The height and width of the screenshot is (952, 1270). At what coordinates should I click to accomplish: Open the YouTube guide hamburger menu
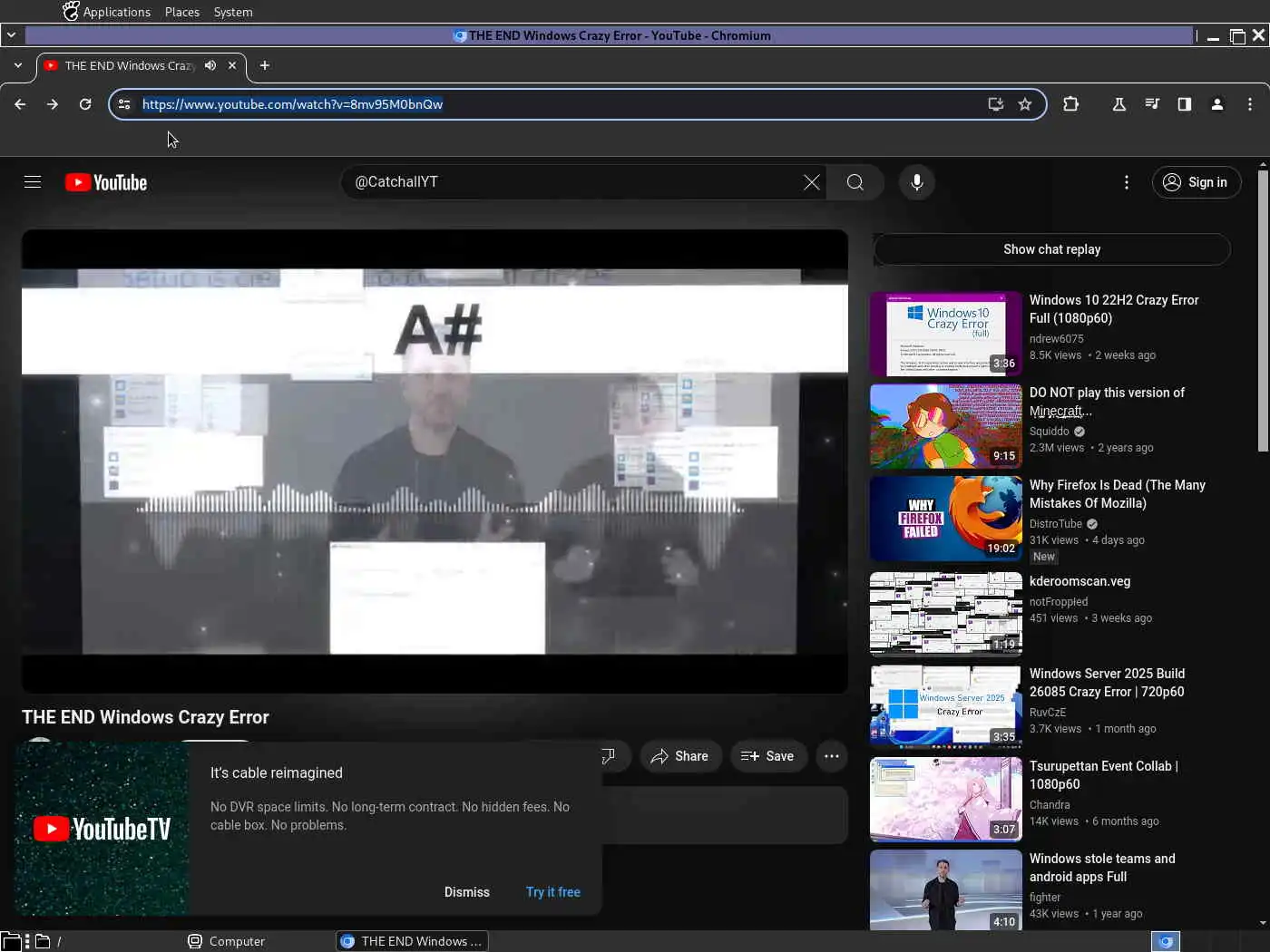tap(33, 182)
